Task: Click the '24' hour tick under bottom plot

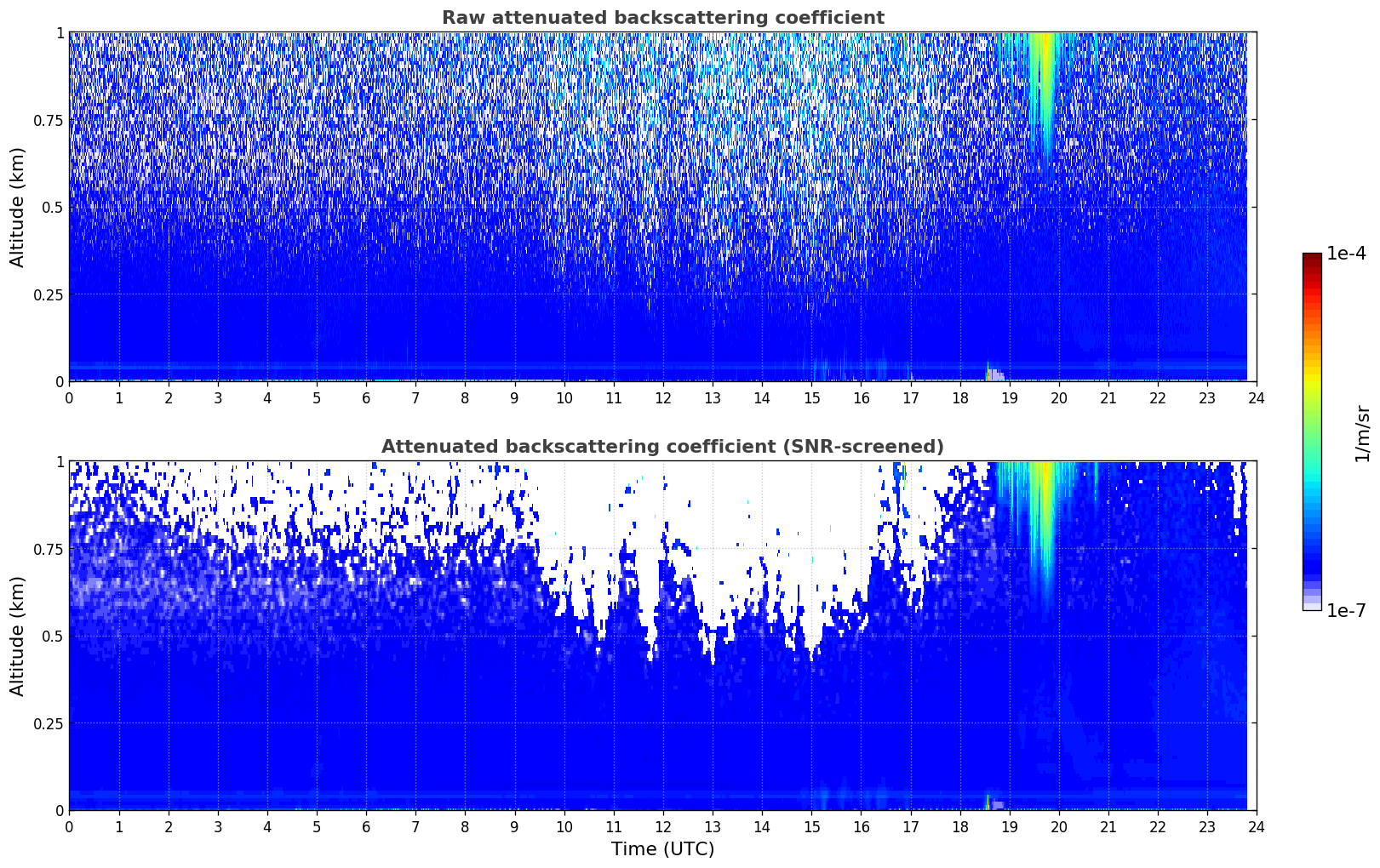Action: tap(1257, 826)
